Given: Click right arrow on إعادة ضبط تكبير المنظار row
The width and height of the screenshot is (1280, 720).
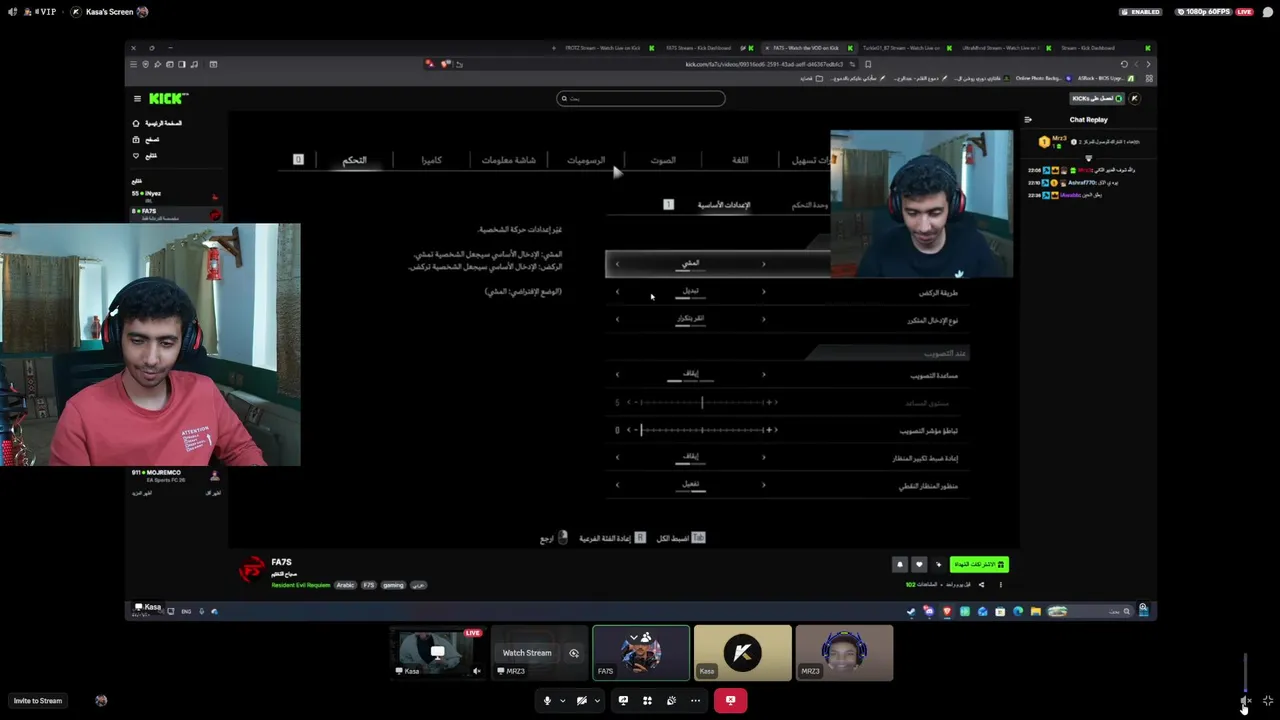Looking at the screenshot, I should point(764,458).
